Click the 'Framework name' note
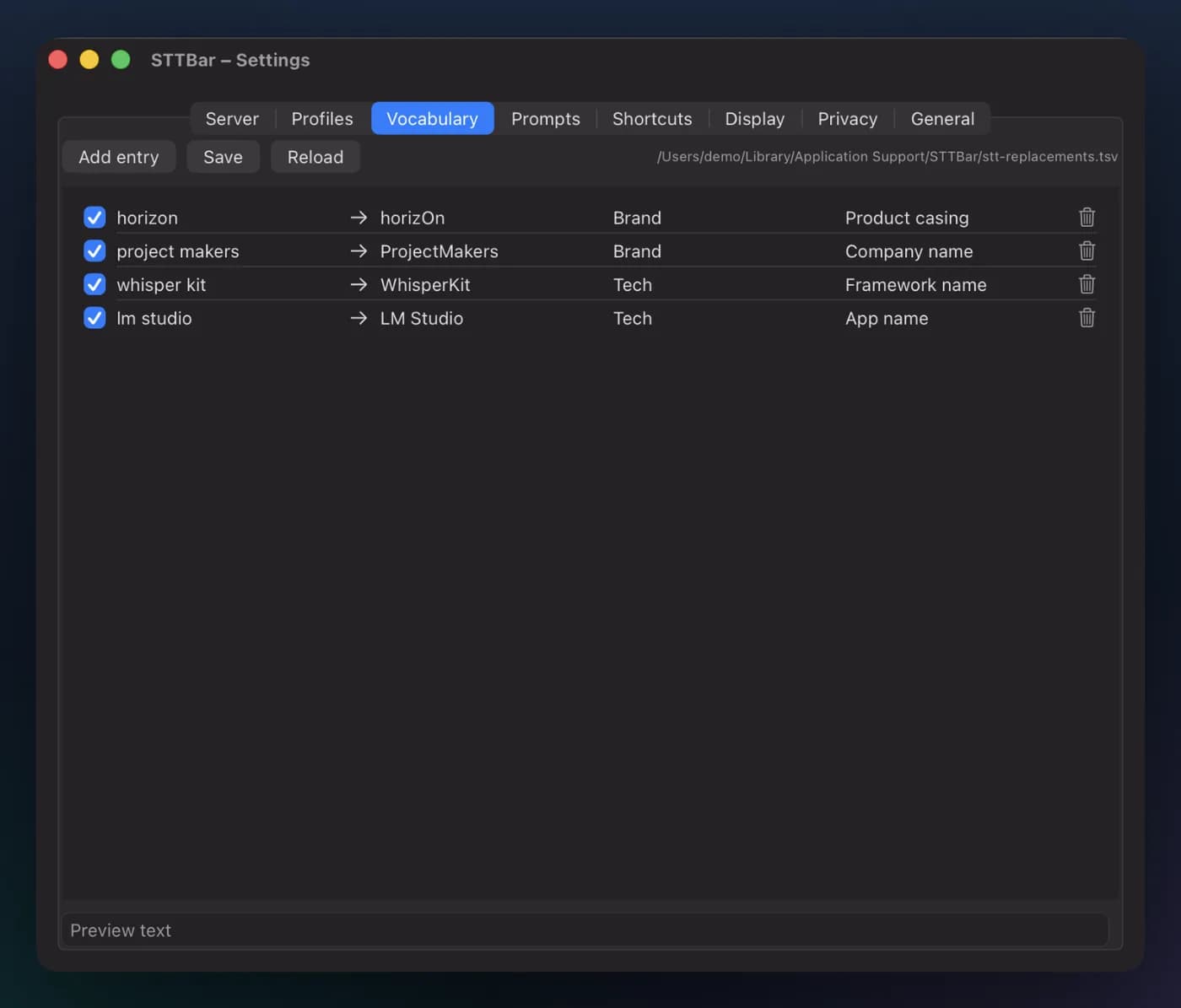This screenshot has width=1181, height=1008. 916,285
